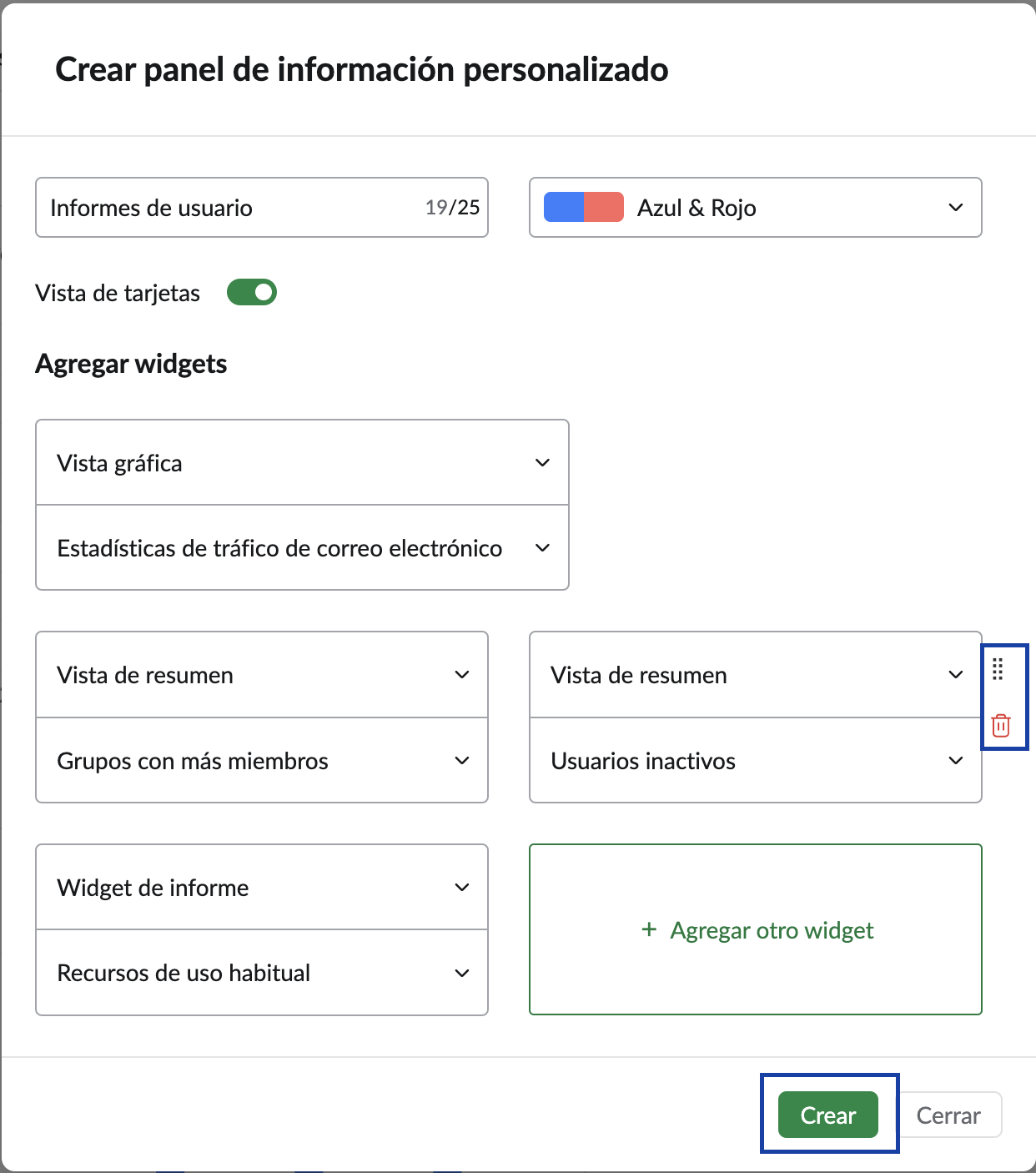This screenshot has width=1036, height=1173.
Task: Open the Recursos de uso habitual dropdown
Action: [x=261, y=972]
